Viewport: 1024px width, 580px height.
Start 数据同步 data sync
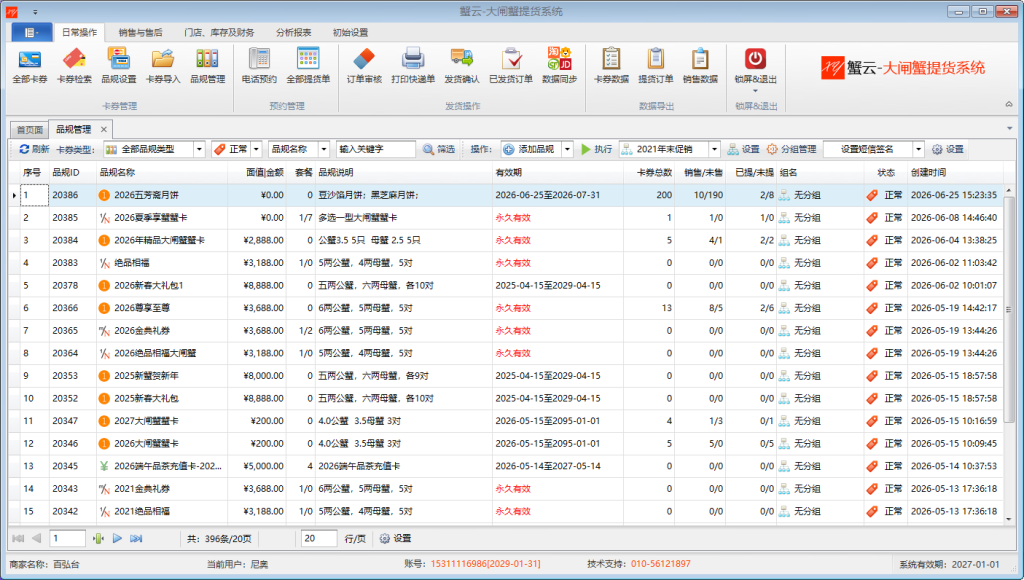coord(560,67)
